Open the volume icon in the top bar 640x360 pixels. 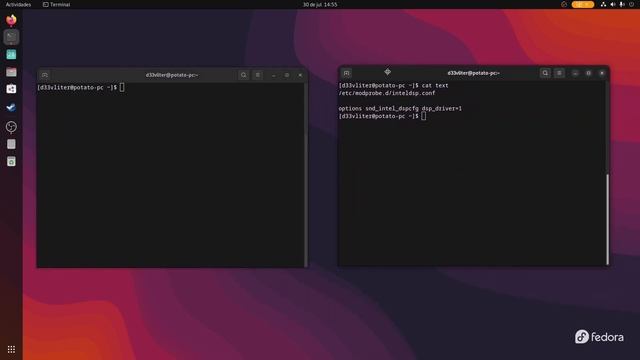[613, 4]
